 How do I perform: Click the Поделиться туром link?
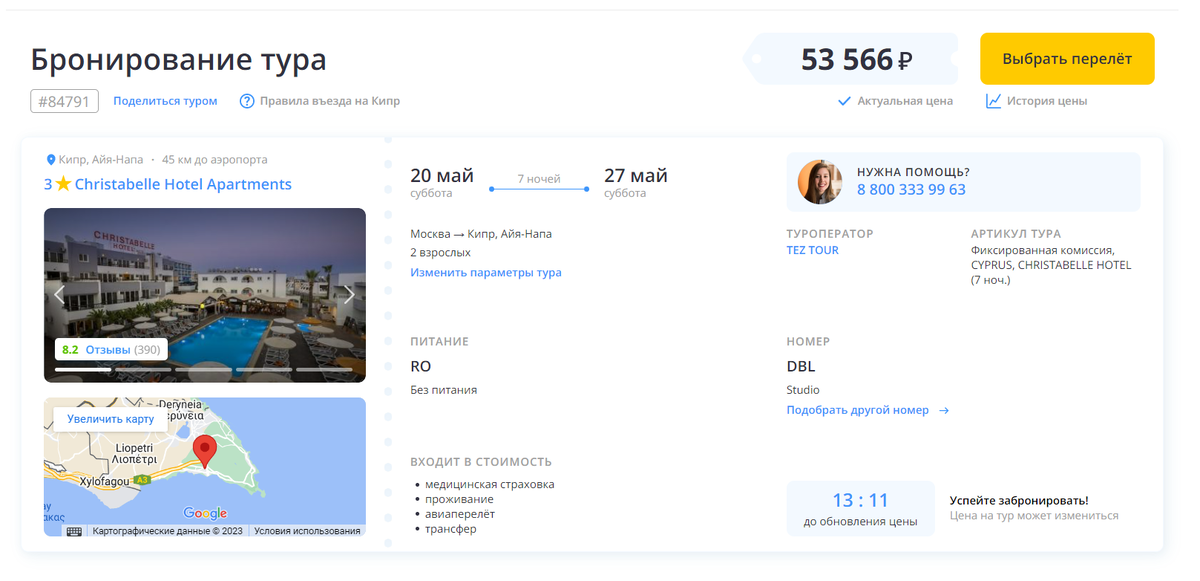(x=166, y=101)
